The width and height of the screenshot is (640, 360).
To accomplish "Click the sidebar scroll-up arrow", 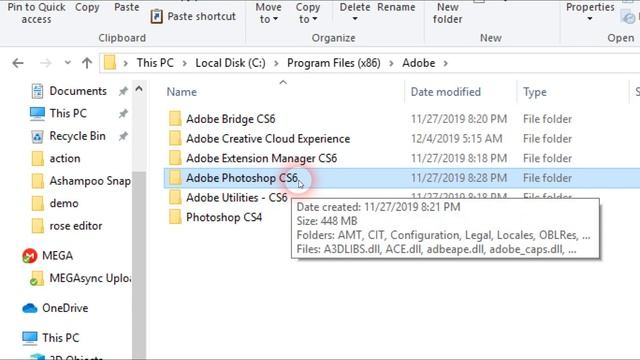I will click(x=139, y=89).
